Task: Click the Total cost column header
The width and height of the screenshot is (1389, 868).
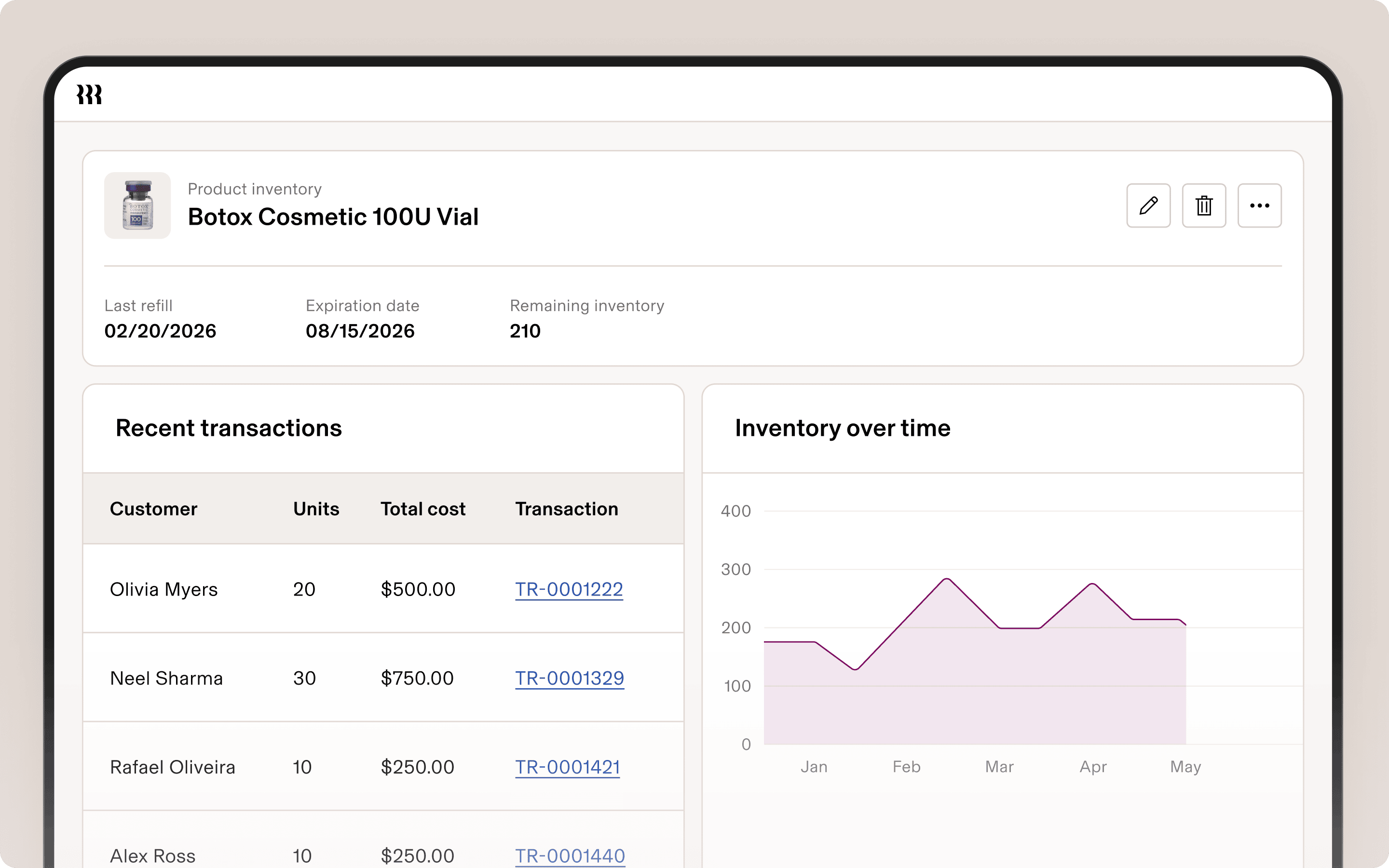Action: pyautogui.click(x=423, y=509)
